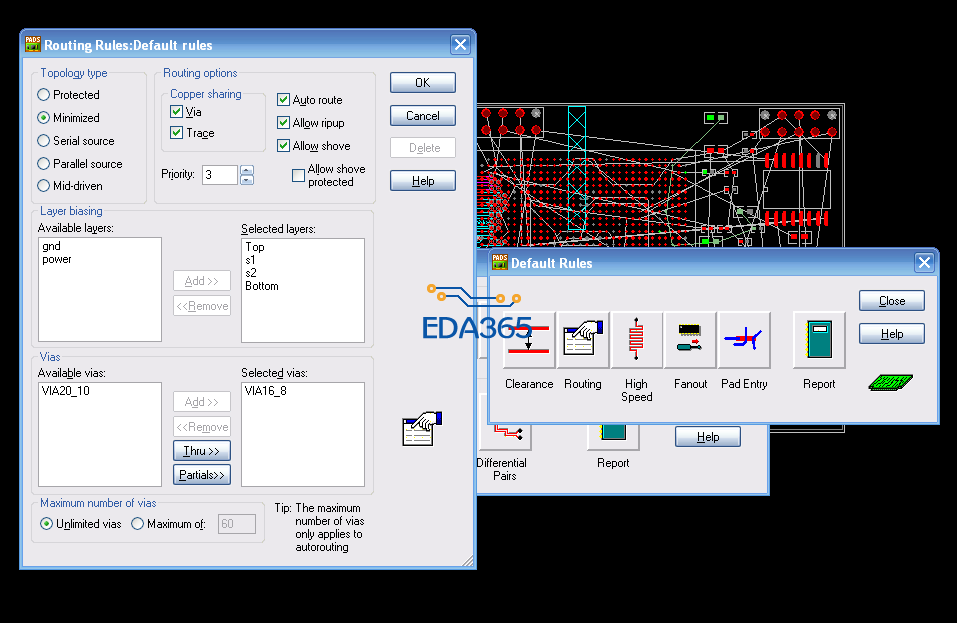Select Parallel source topology type

43,164
